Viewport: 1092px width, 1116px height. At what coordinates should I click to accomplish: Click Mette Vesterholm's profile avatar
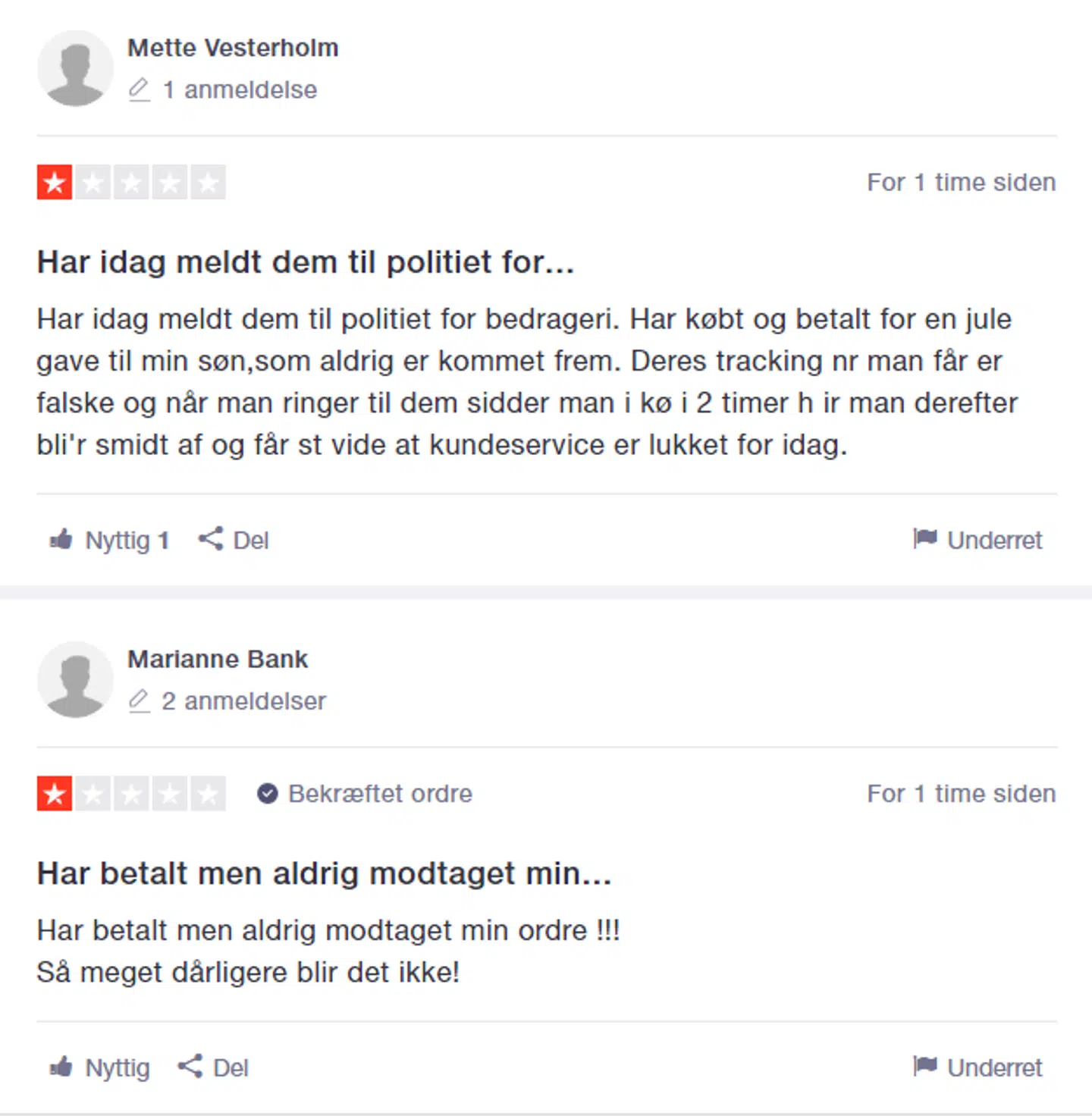[x=75, y=69]
